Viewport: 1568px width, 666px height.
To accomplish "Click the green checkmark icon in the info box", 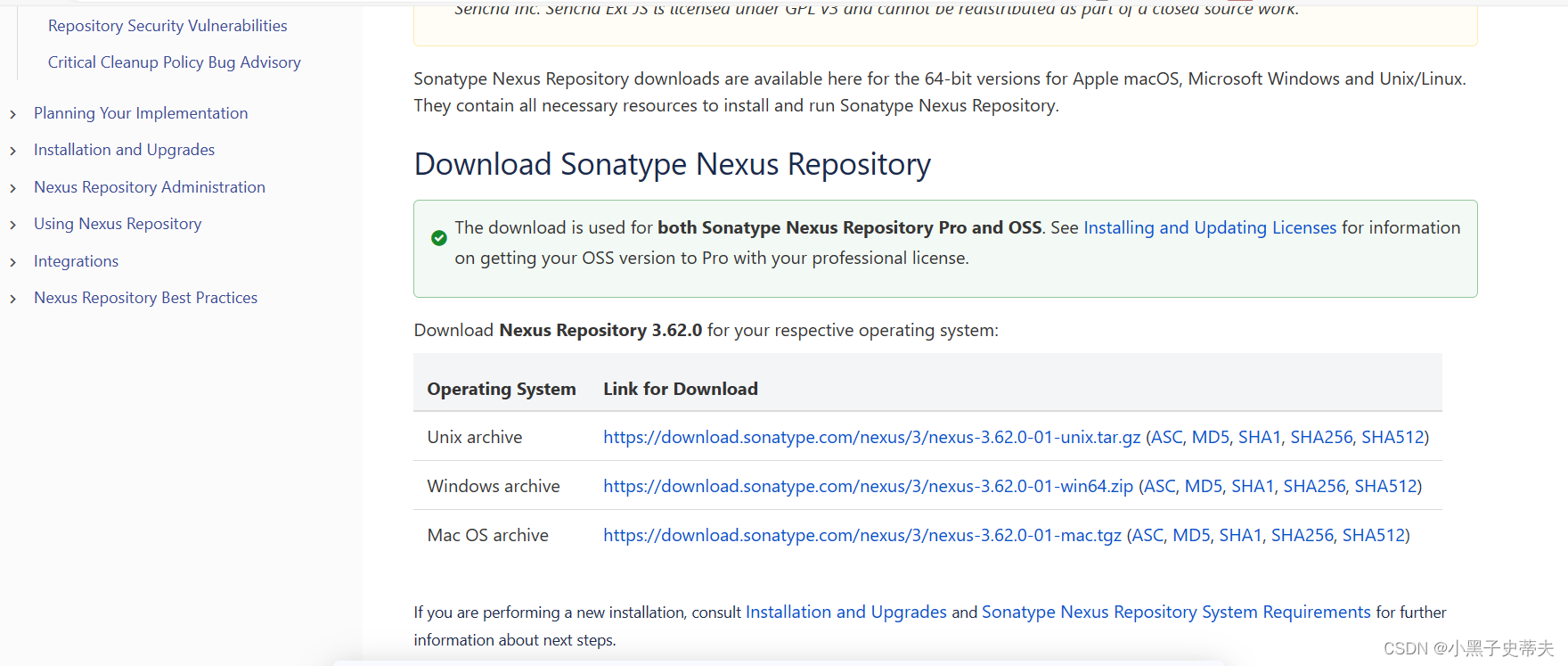I will (x=439, y=238).
